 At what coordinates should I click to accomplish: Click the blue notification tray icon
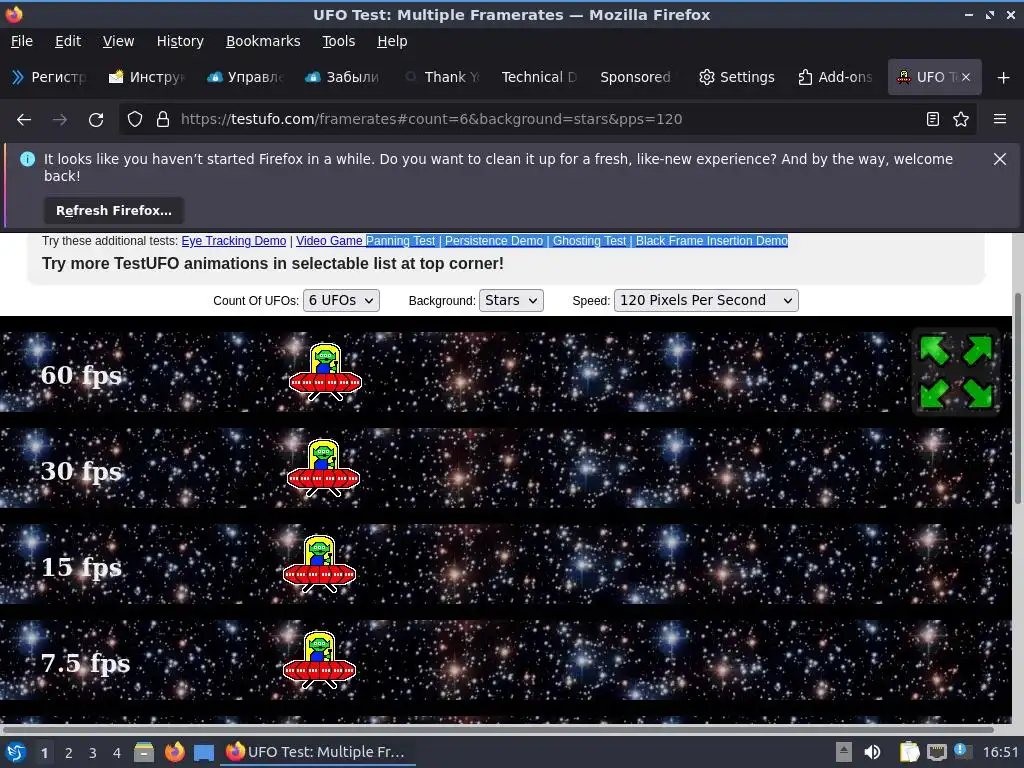coord(961,750)
